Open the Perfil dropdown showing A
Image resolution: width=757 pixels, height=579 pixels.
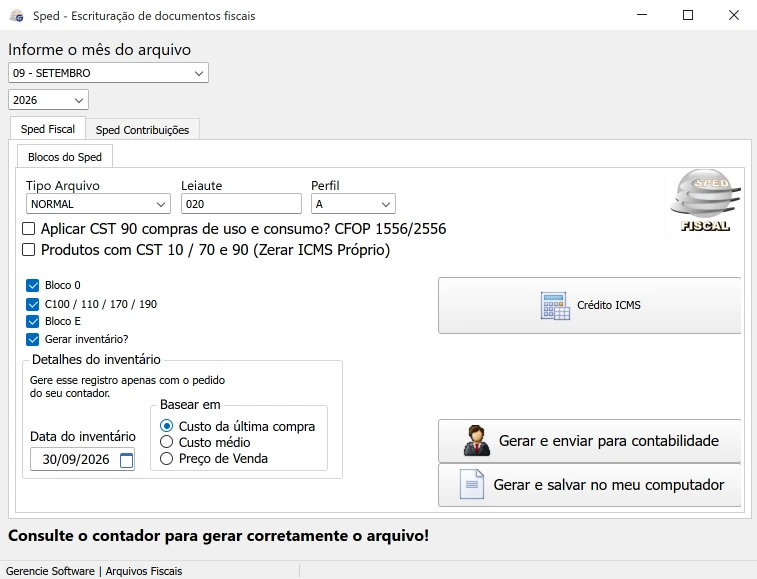(353, 204)
